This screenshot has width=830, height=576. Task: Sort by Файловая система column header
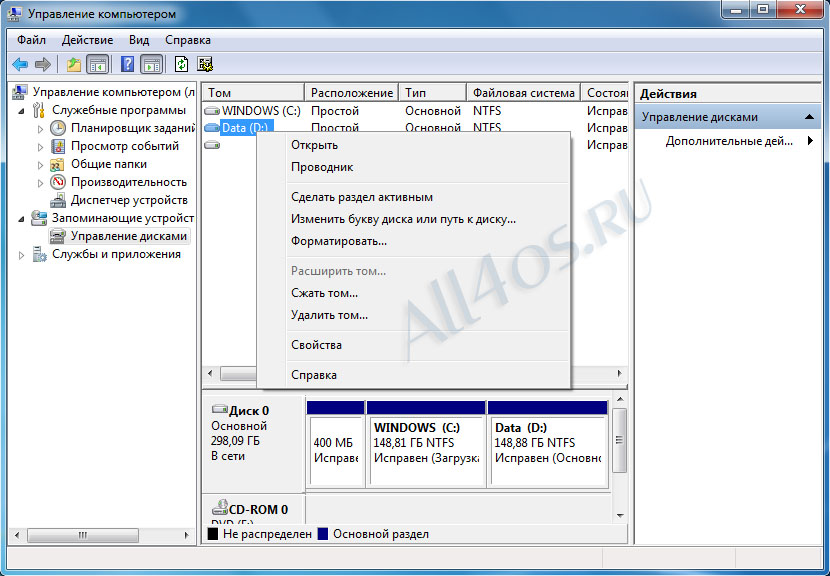click(524, 93)
